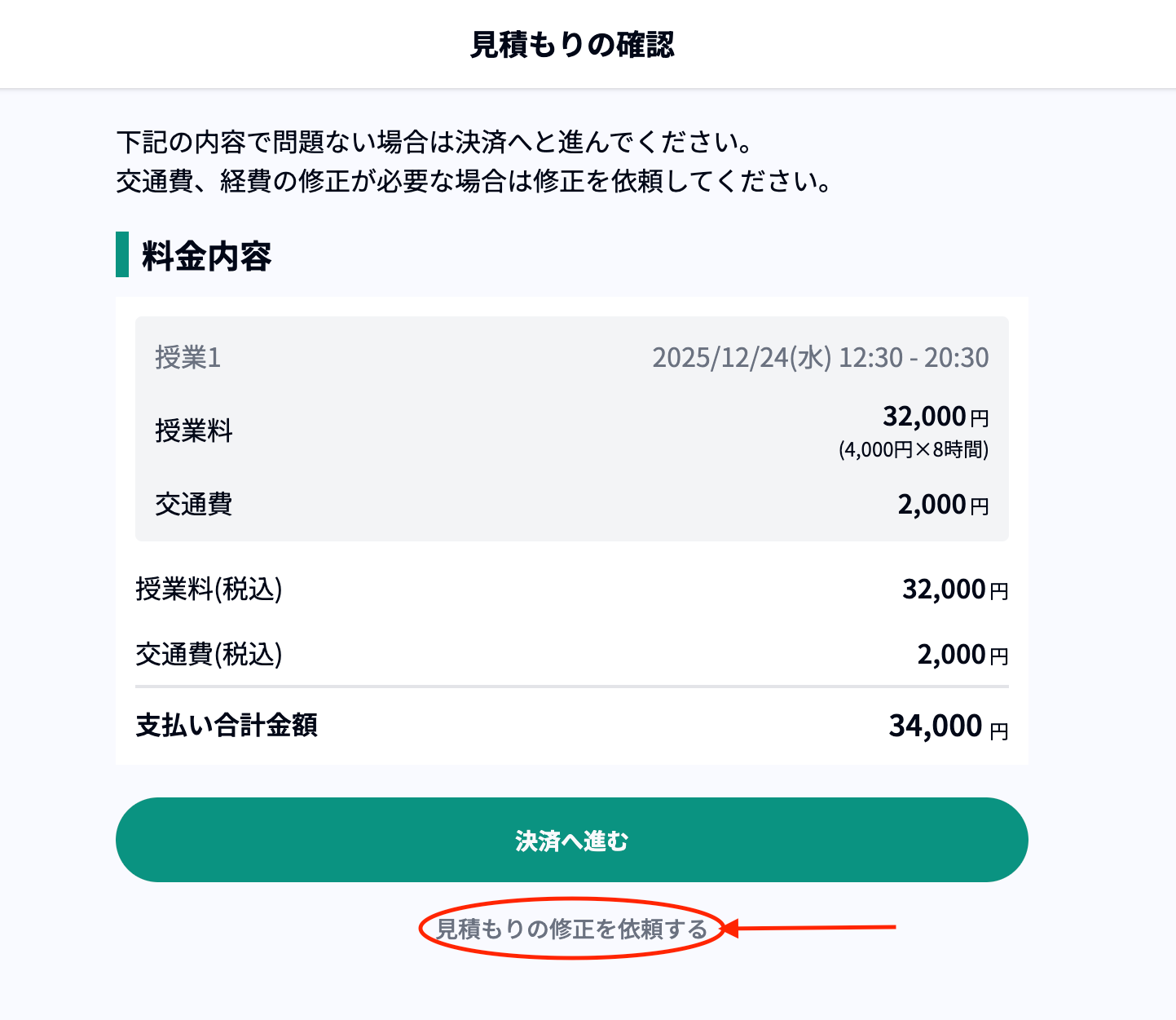Click the 32,000円 amount inside the gray card
Image resolution: width=1176 pixels, height=1020 pixels.
[935, 417]
